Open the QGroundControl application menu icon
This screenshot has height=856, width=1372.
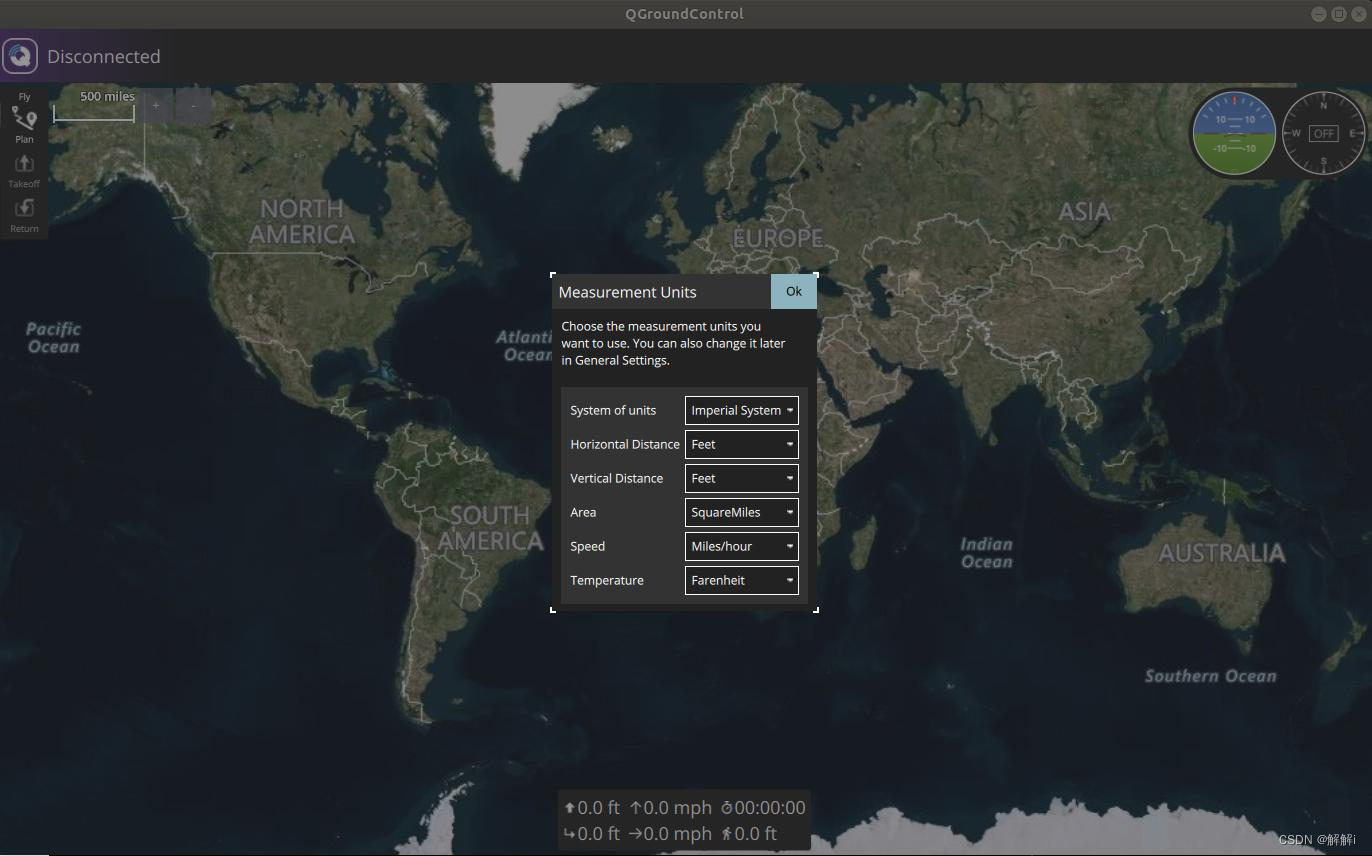[x=20, y=56]
